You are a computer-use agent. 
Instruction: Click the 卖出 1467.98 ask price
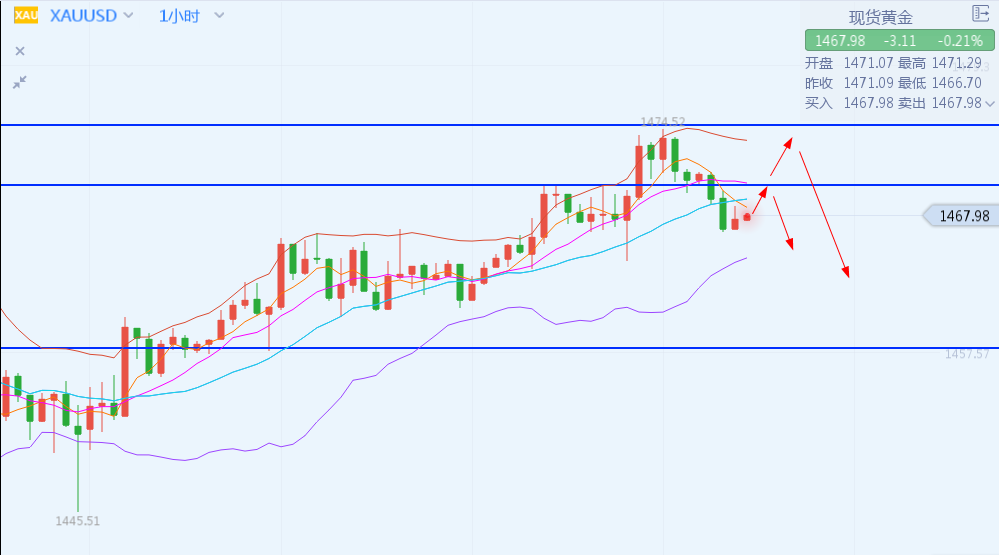(x=956, y=103)
